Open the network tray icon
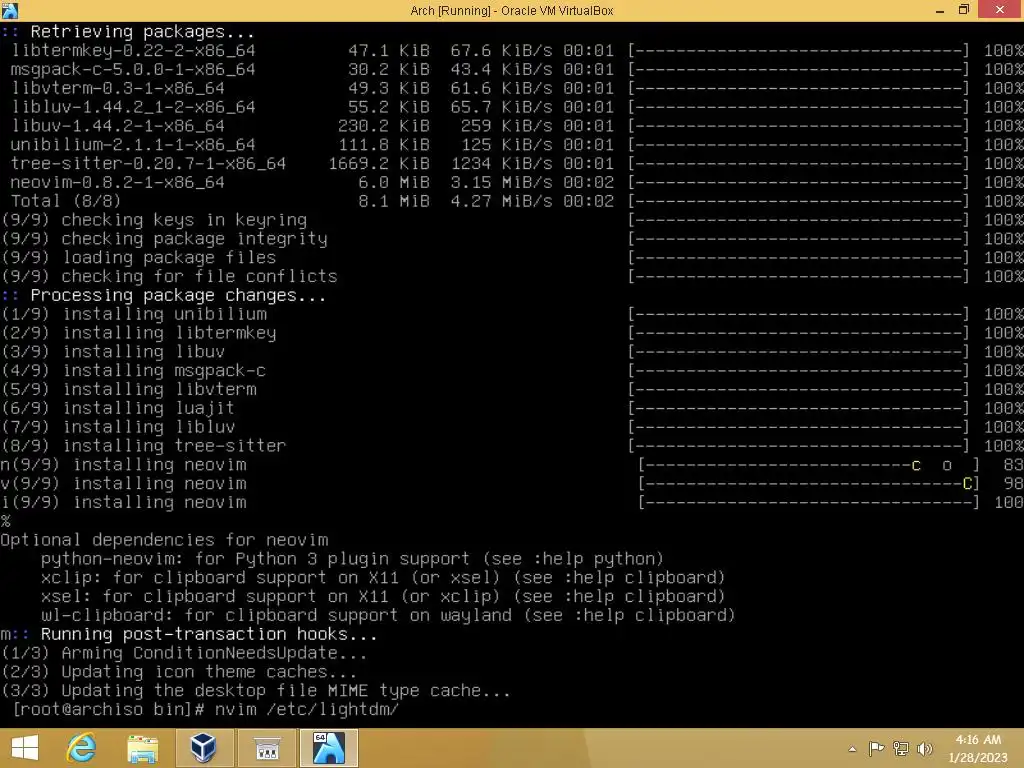This screenshot has height=768, width=1024. (901, 748)
